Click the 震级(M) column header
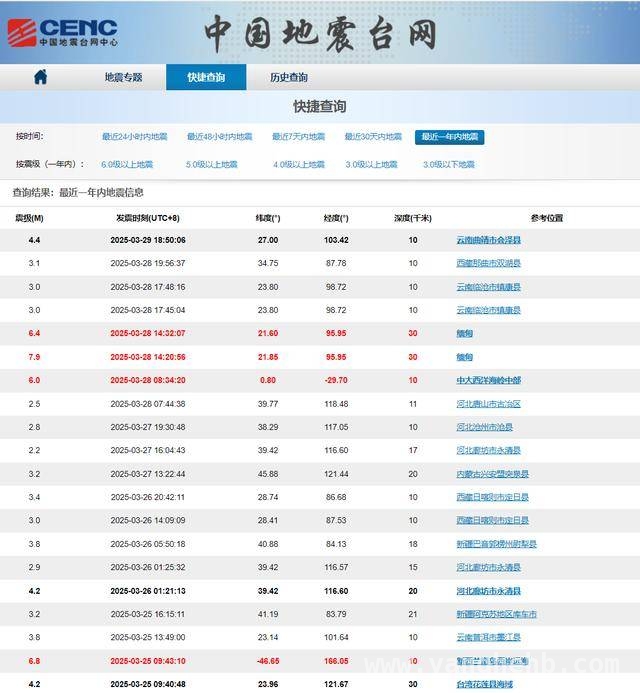The width and height of the screenshot is (640, 693). (x=29, y=218)
